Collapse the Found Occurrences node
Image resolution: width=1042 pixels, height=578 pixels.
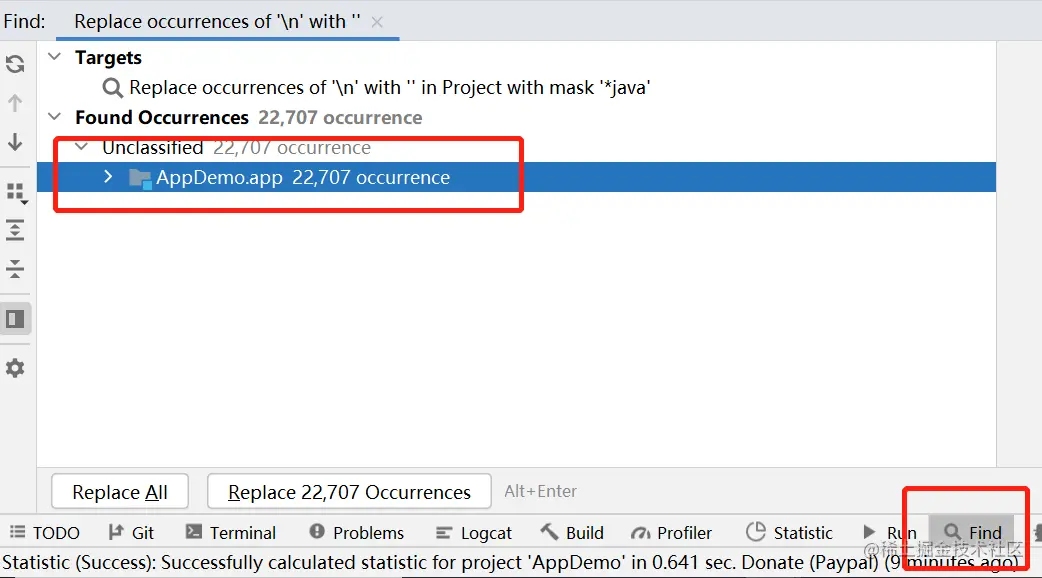(56, 118)
